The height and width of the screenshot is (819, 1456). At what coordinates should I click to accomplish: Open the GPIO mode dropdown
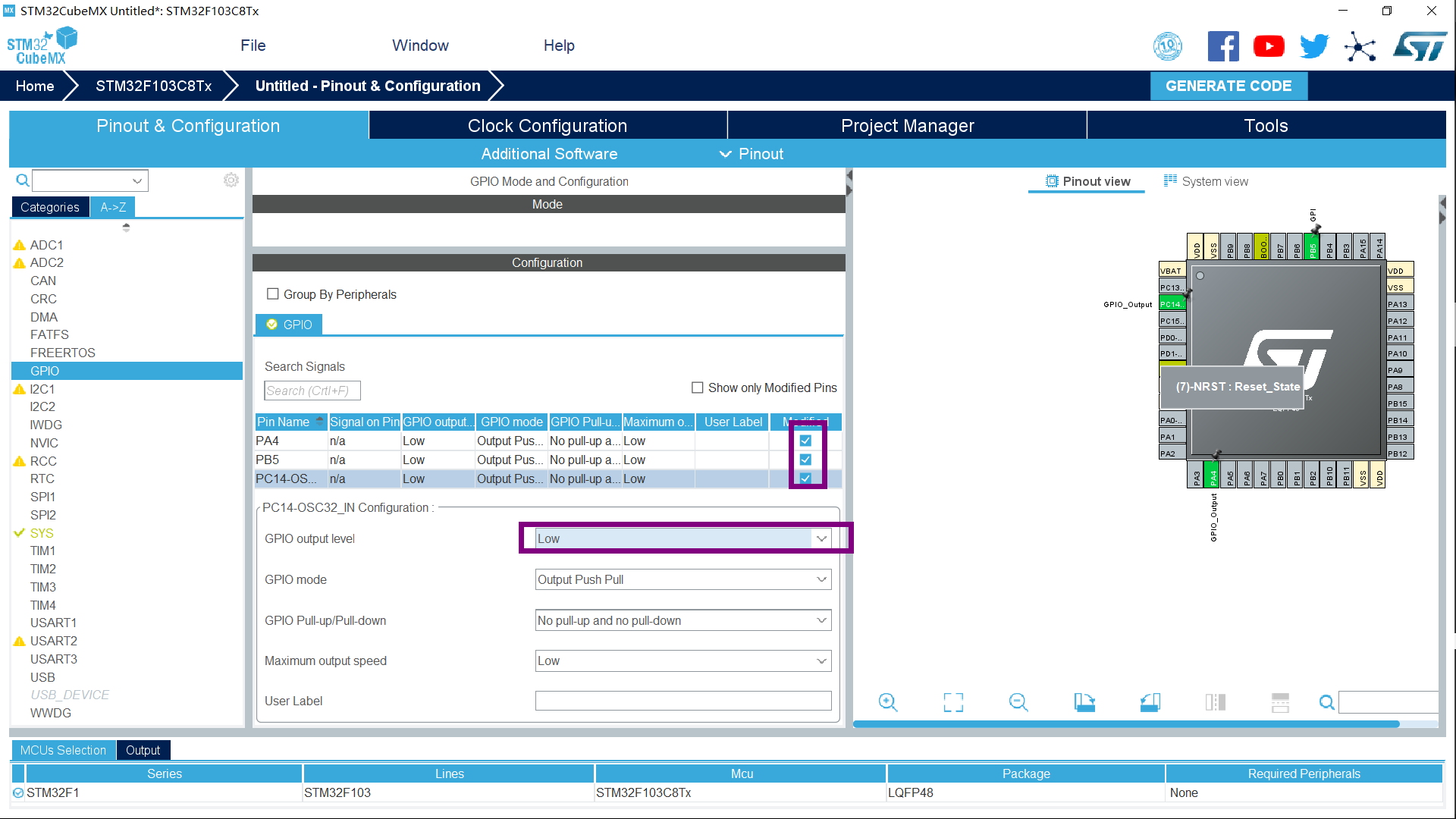[x=821, y=579]
